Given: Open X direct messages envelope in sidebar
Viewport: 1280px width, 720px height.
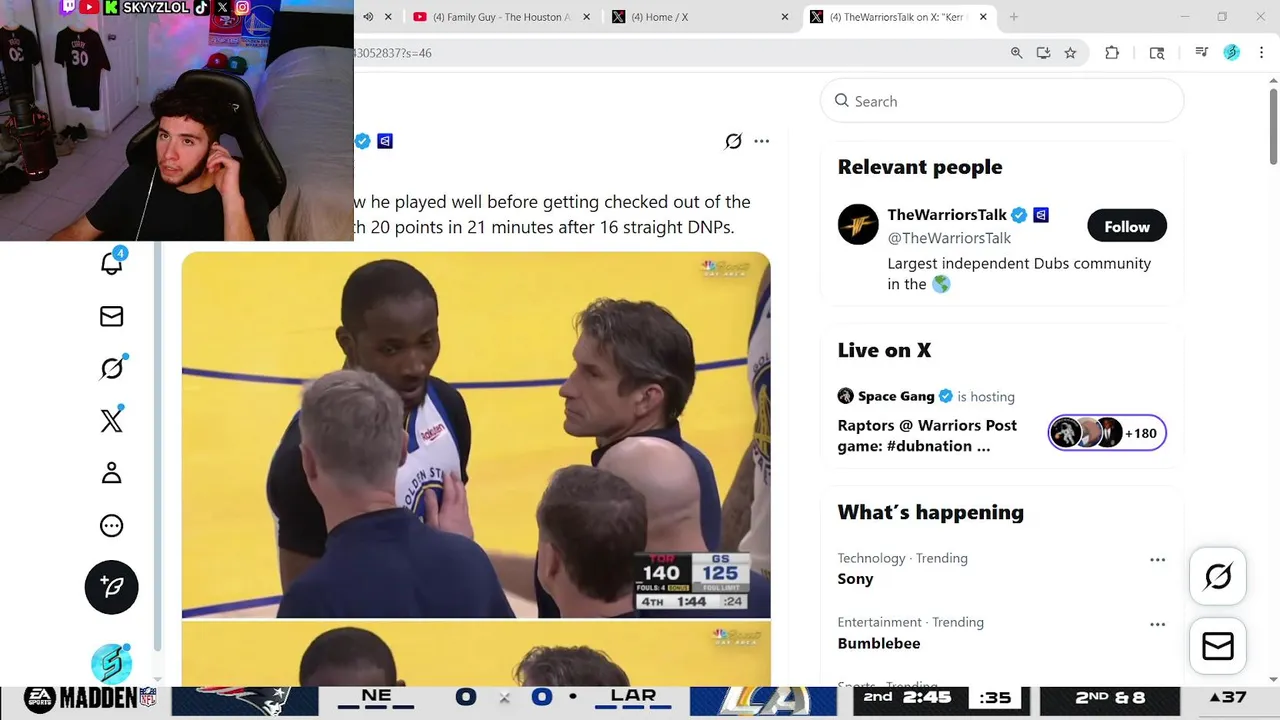Looking at the screenshot, I should pos(112,317).
